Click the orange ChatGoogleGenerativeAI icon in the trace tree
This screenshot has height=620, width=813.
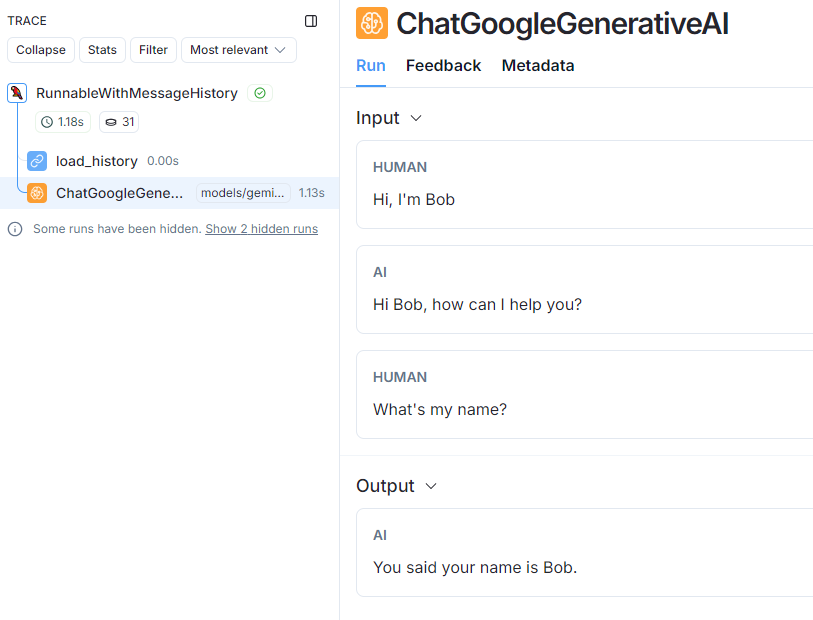(37, 193)
